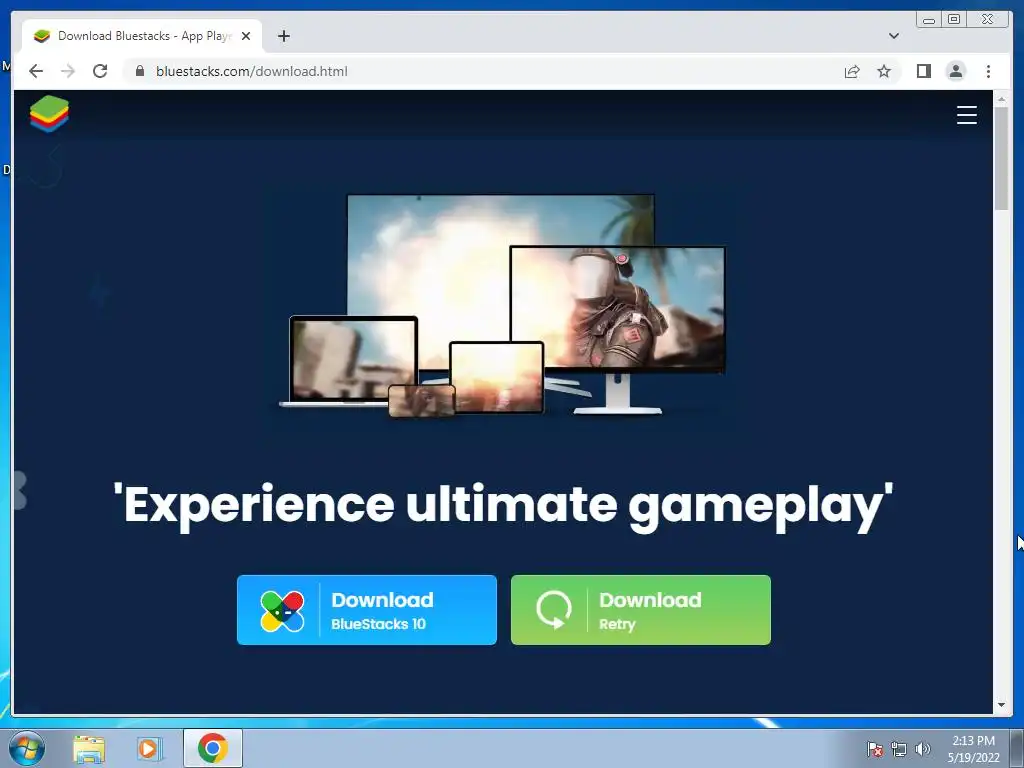The image size is (1024, 768).
Task: Click Download BlueStacks 10 button
Action: 366,610
